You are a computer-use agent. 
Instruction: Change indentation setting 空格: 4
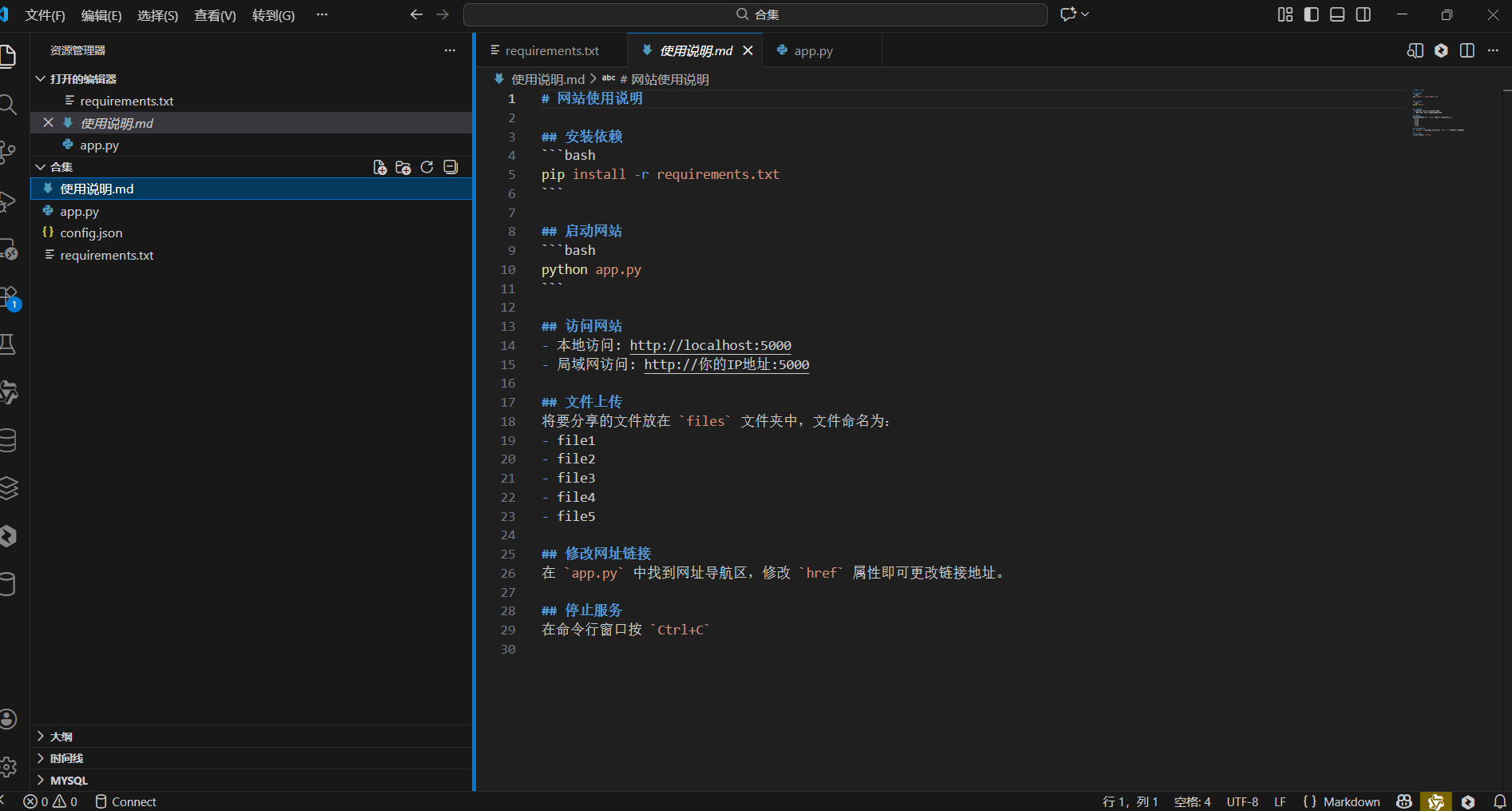[1193, 801]
